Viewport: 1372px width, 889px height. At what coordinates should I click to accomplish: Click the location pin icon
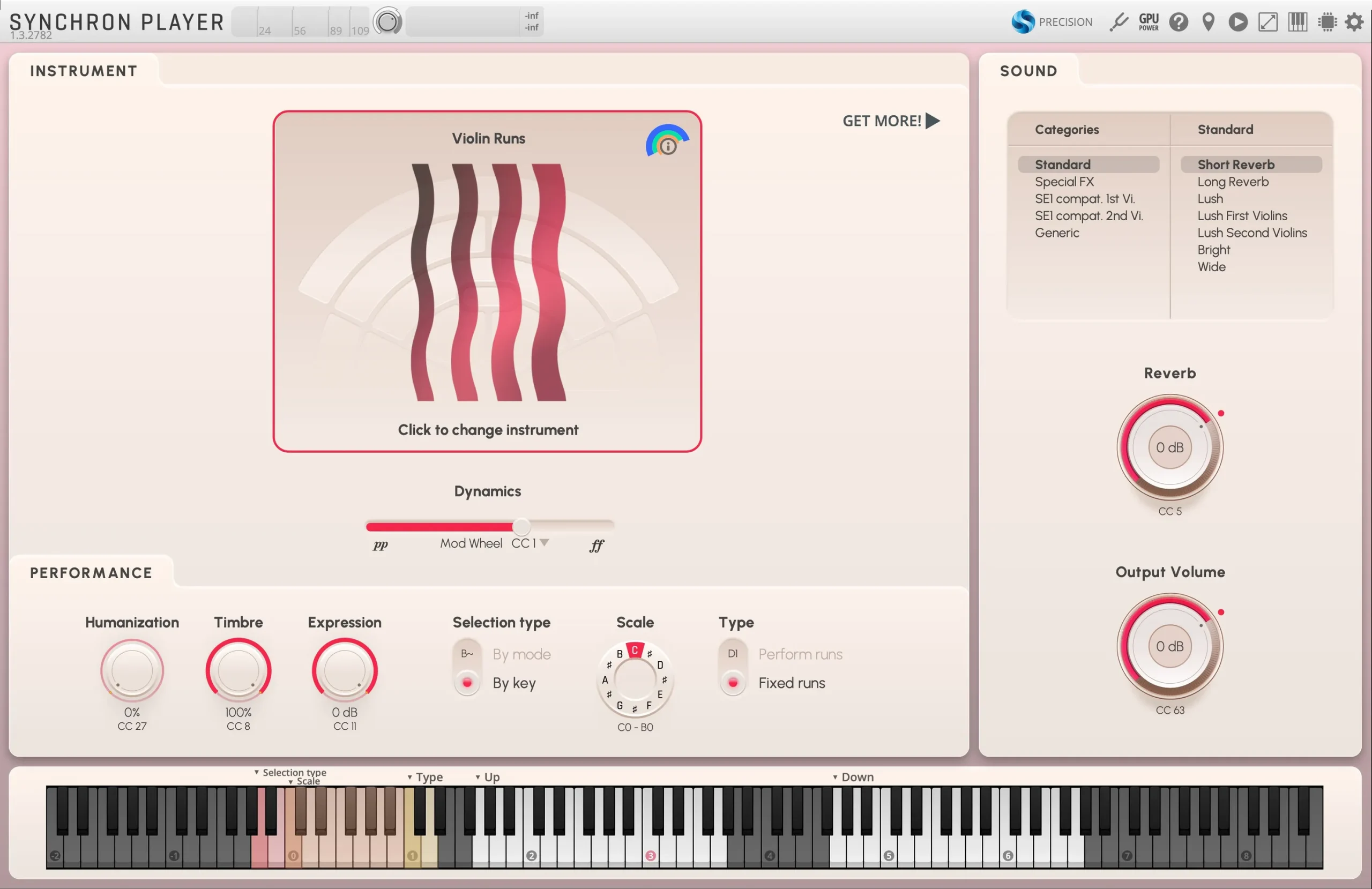[1209, 22]
